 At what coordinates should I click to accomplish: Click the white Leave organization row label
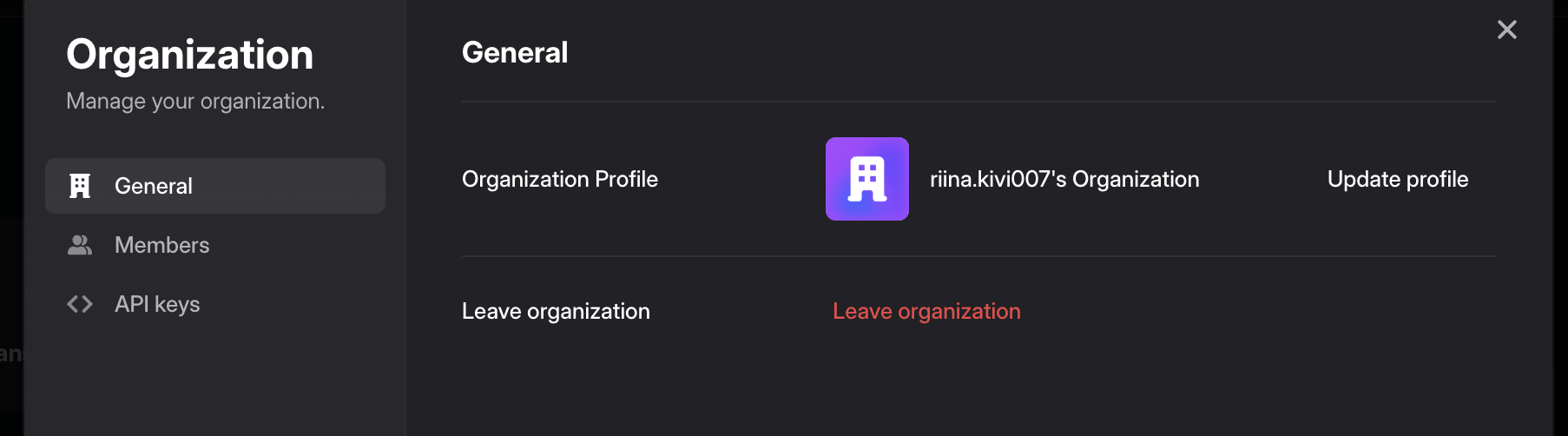coord(556,311)
